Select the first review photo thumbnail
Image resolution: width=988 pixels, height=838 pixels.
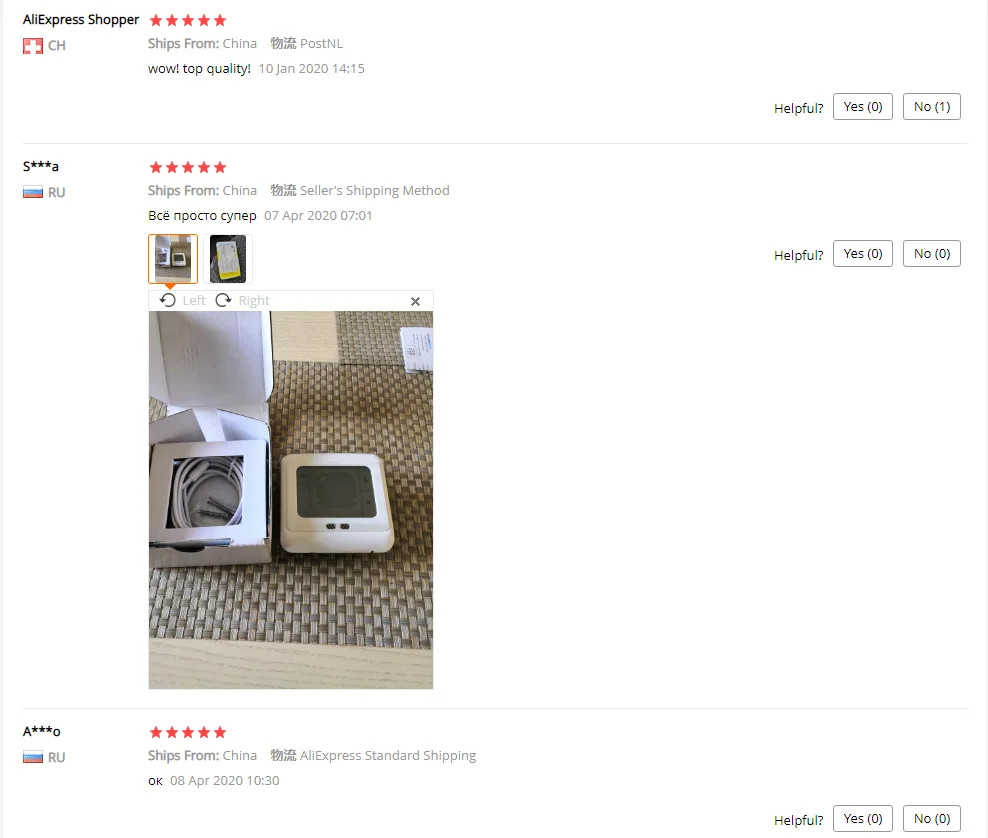[173, 259]
